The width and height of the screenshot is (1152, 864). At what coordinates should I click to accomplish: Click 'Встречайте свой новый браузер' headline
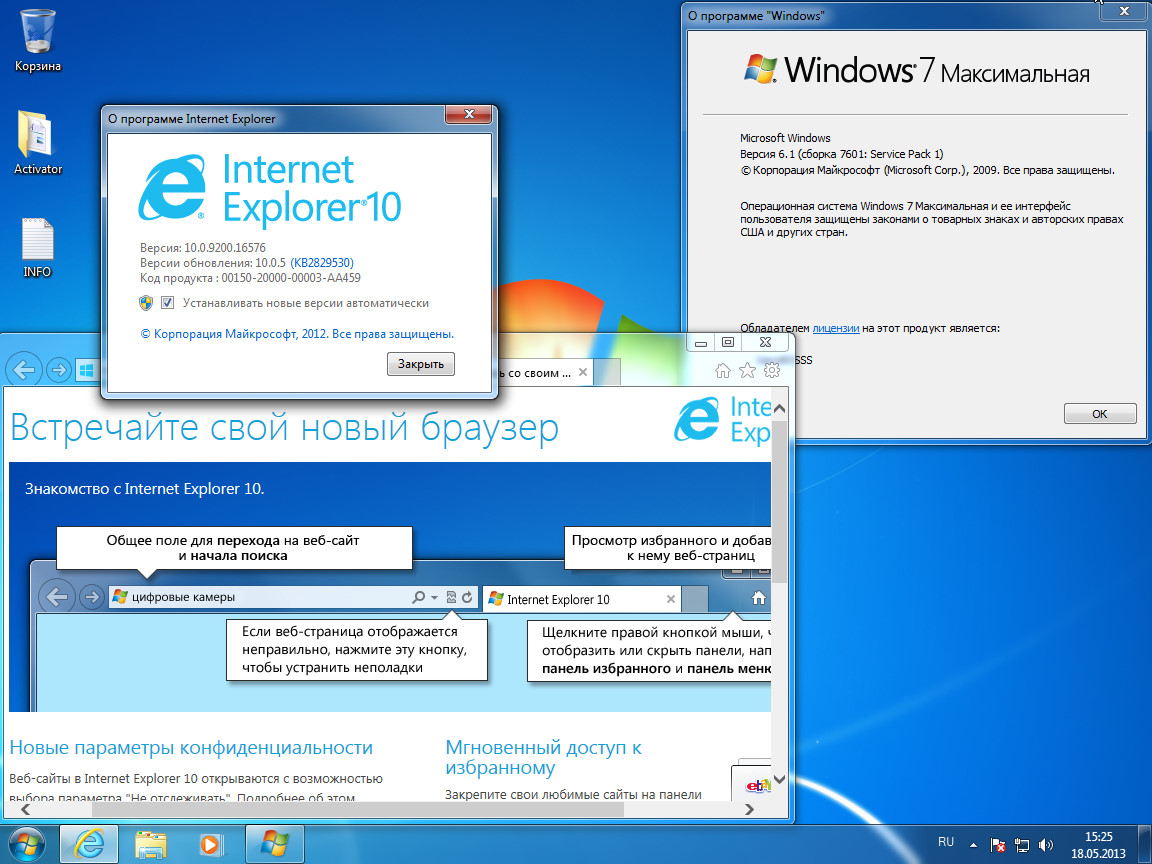pyautogui.click(x=284, y=428)
